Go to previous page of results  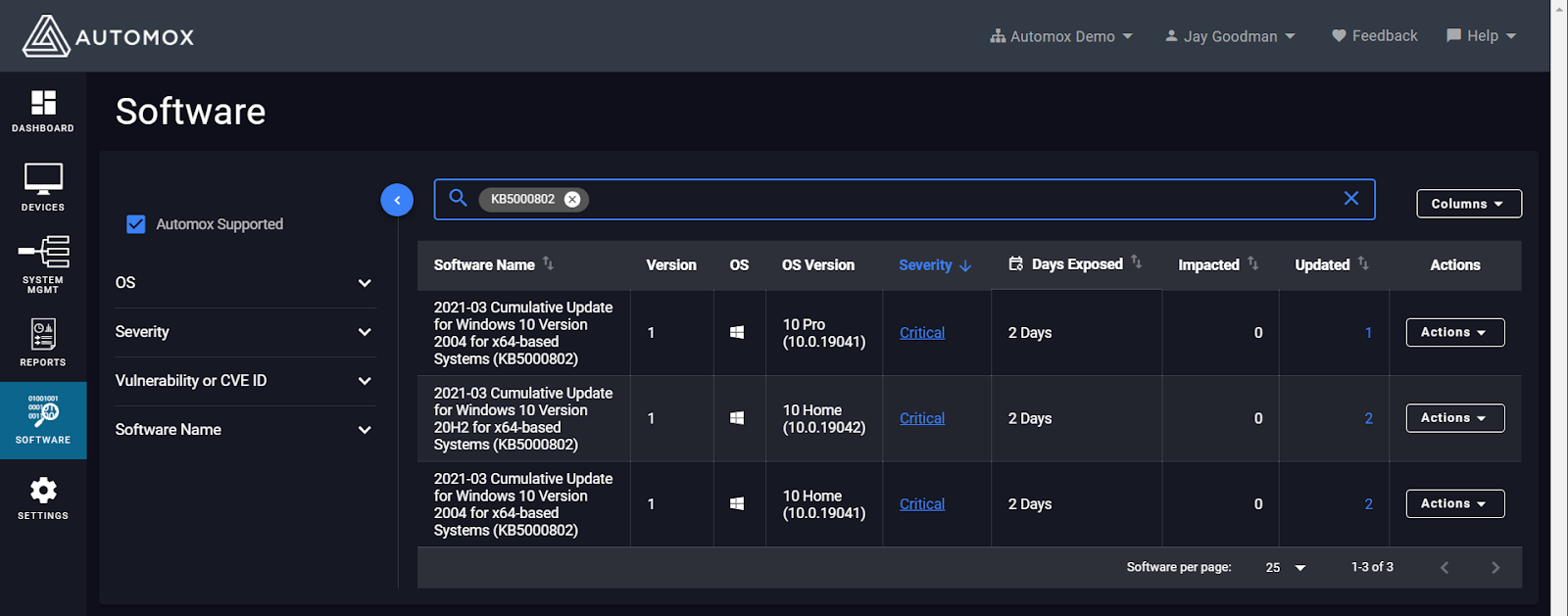tap(1445, 567)
